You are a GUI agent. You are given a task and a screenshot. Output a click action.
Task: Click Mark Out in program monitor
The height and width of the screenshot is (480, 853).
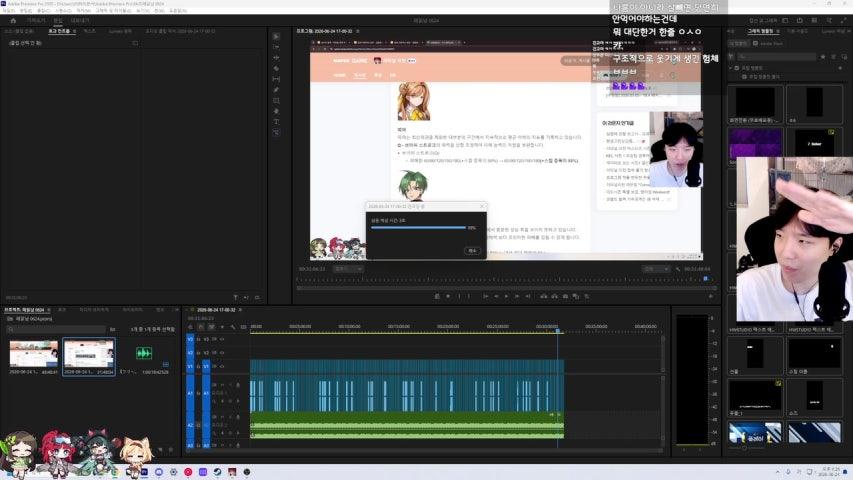tap(469, 297)
